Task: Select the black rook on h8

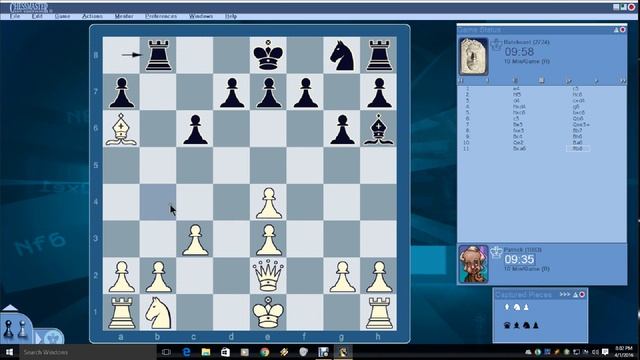Action: click(378, 56)
